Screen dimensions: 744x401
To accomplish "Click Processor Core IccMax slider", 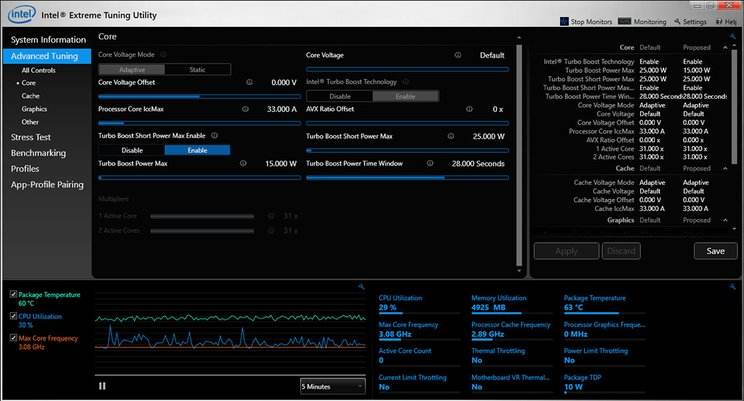I will tap(199, 123).
